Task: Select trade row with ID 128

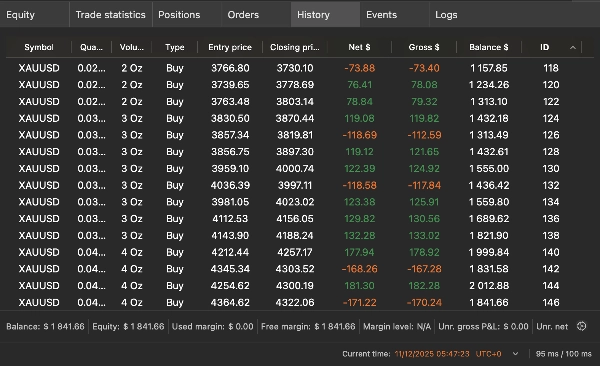Action: tap(300, 152)
